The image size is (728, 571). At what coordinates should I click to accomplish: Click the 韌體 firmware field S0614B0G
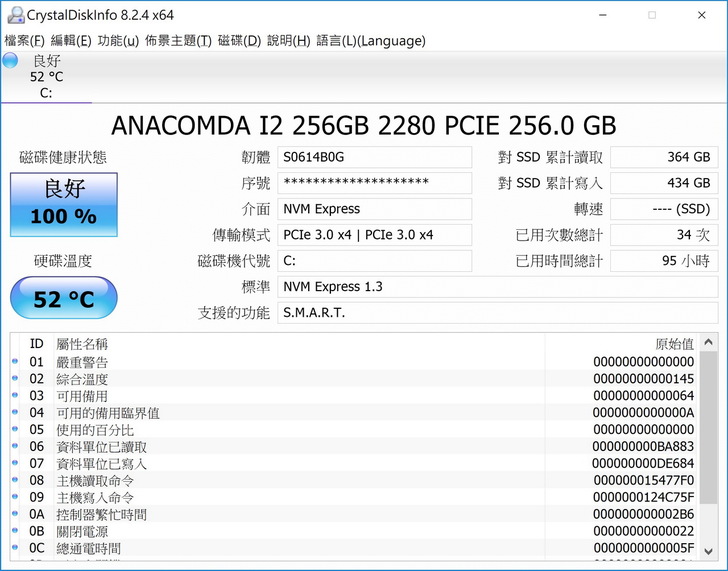pyautogui.click(x=374, y=157)
